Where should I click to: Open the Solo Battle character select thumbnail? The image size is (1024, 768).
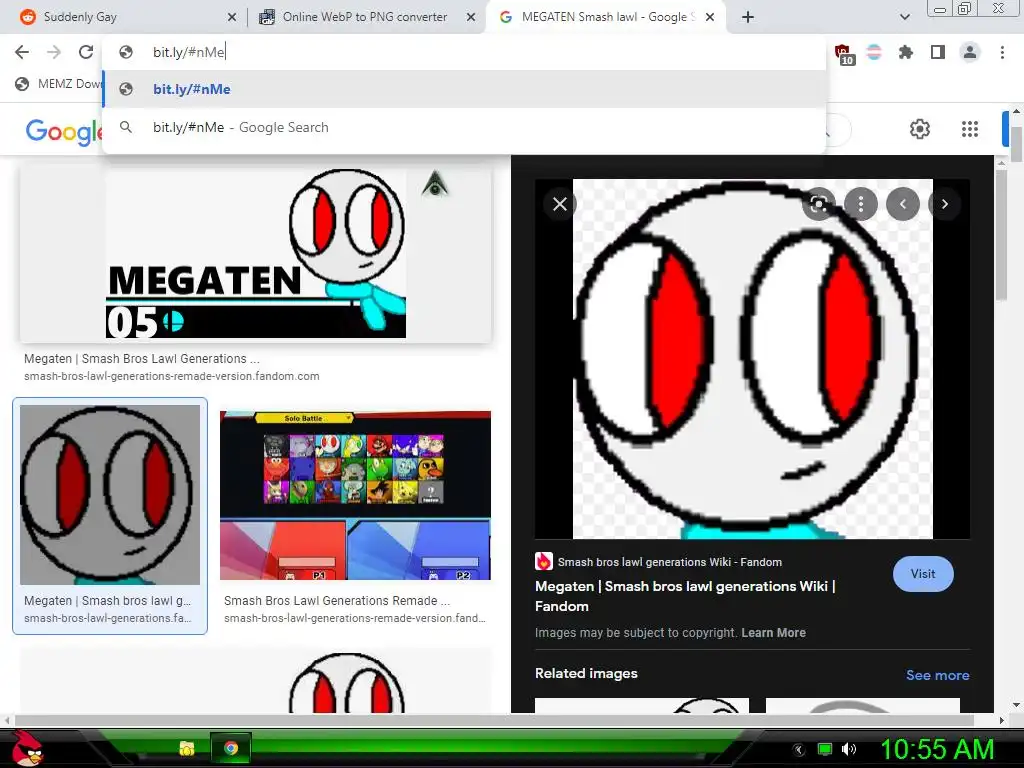[x=355, y=495]
